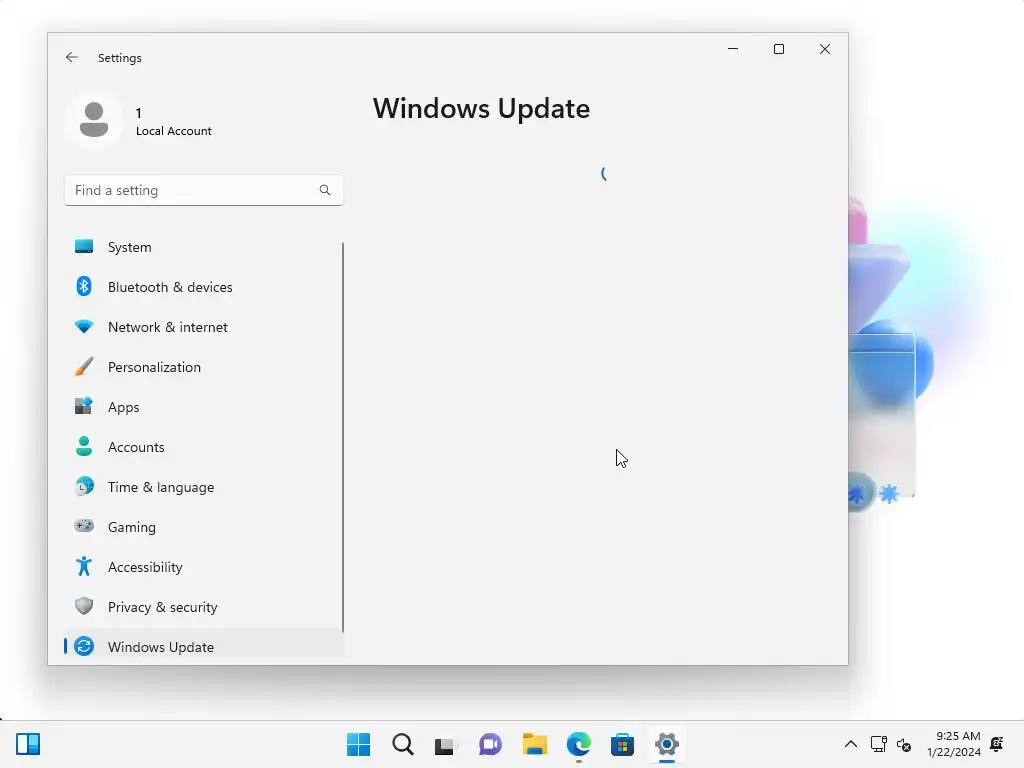Open the notification center bell icon
Image resolution: width=1024 pixels, height=768 pixels.
coord(997,744)
